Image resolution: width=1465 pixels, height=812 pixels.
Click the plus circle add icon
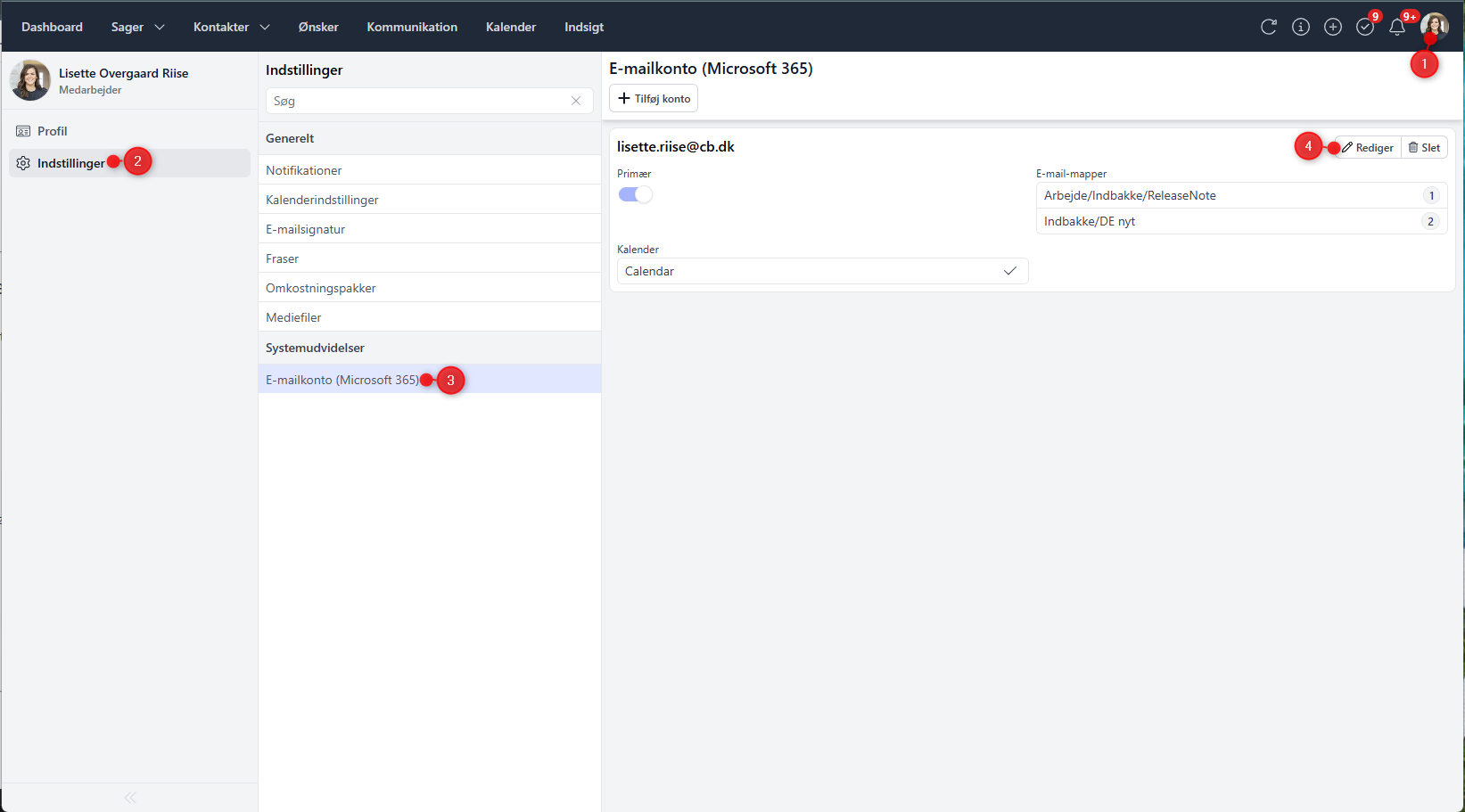tap(1332, 27)
